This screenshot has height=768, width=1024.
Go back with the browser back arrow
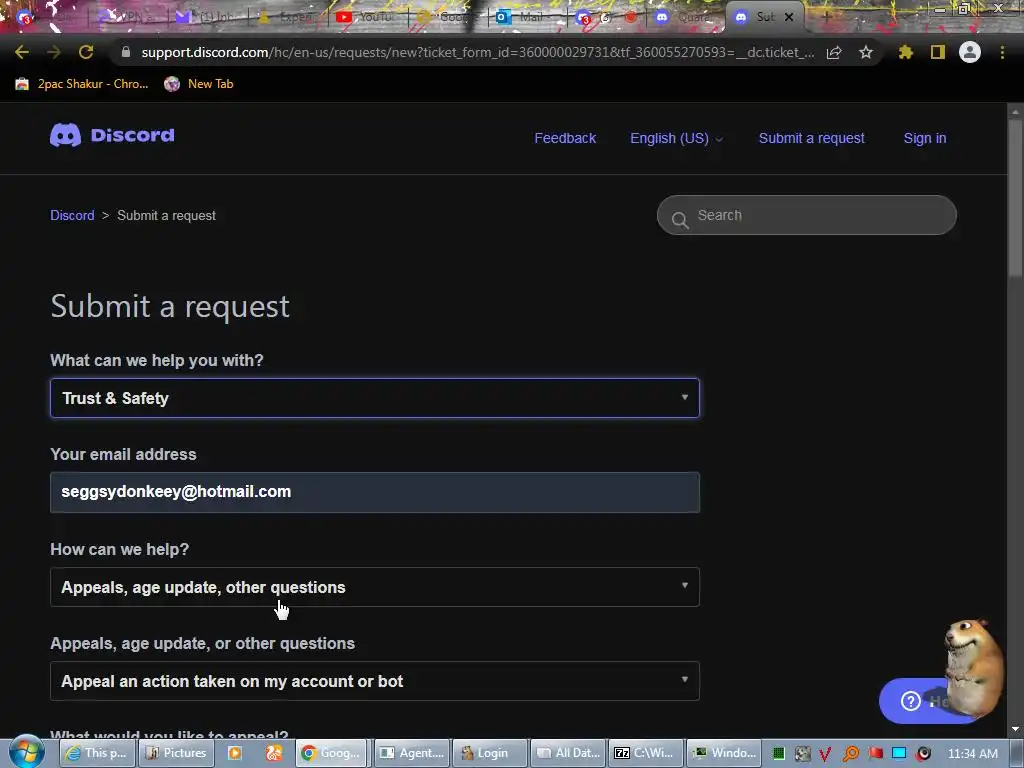click(22, 52)
